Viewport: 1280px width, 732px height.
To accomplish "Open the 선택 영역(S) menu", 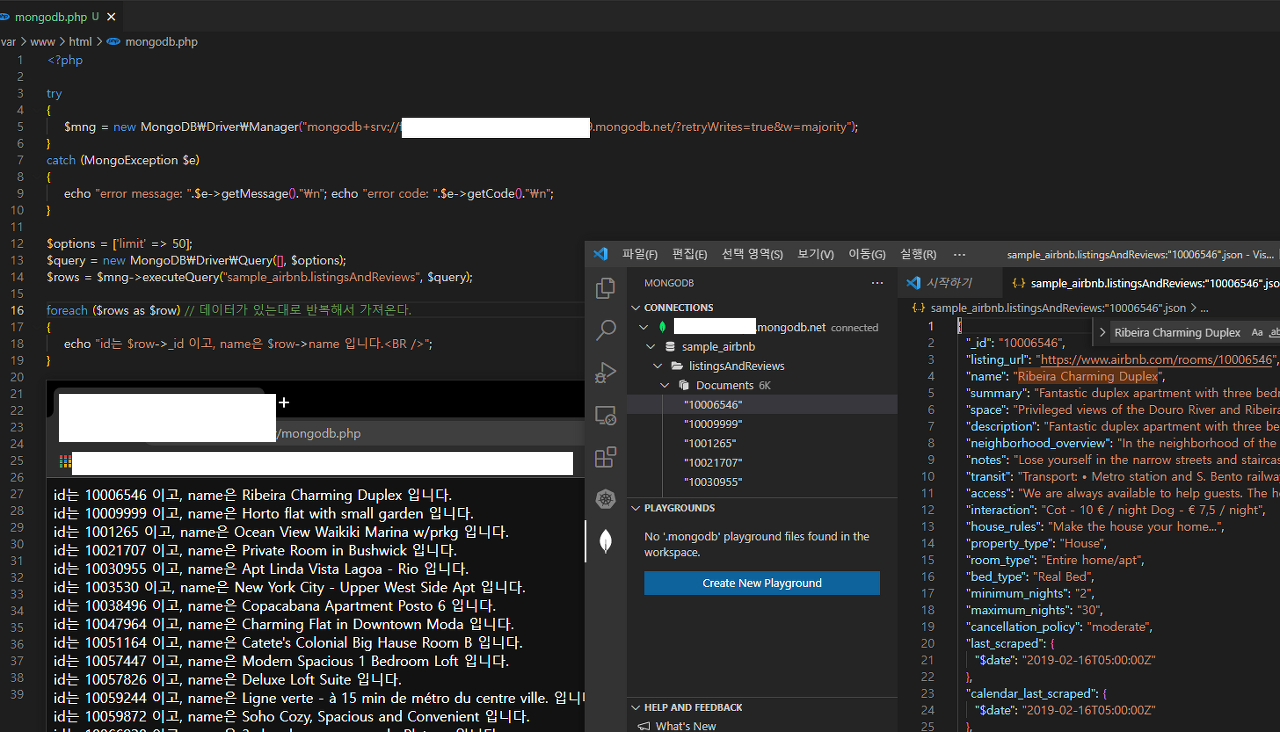I will [x=752, y=254].
